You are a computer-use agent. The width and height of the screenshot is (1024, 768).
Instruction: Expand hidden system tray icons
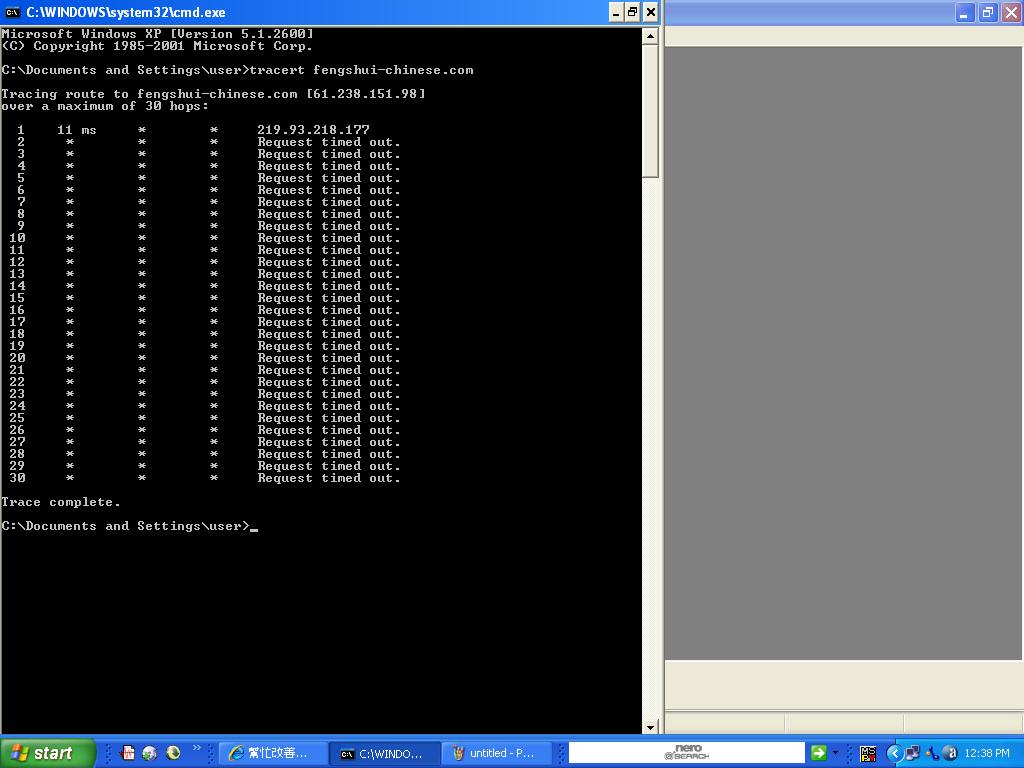(895, 753)
